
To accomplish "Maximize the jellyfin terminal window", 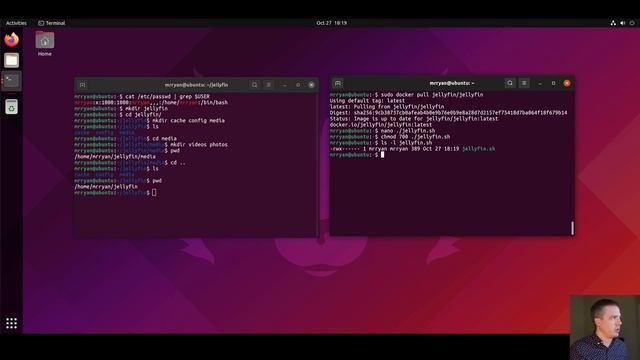I will (298, 85).
